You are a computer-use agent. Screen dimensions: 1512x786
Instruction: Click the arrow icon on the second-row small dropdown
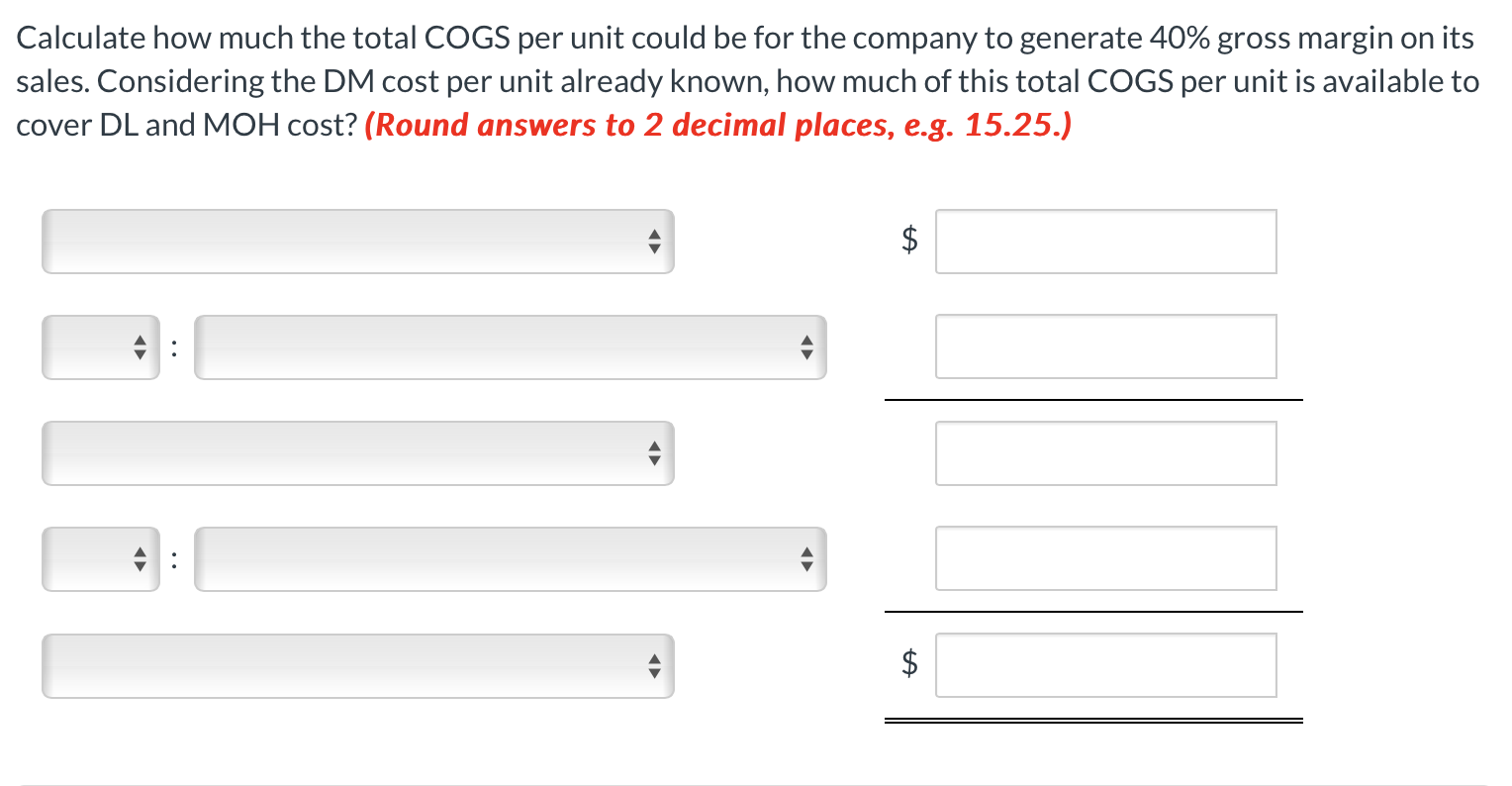(x=141, y=346)
